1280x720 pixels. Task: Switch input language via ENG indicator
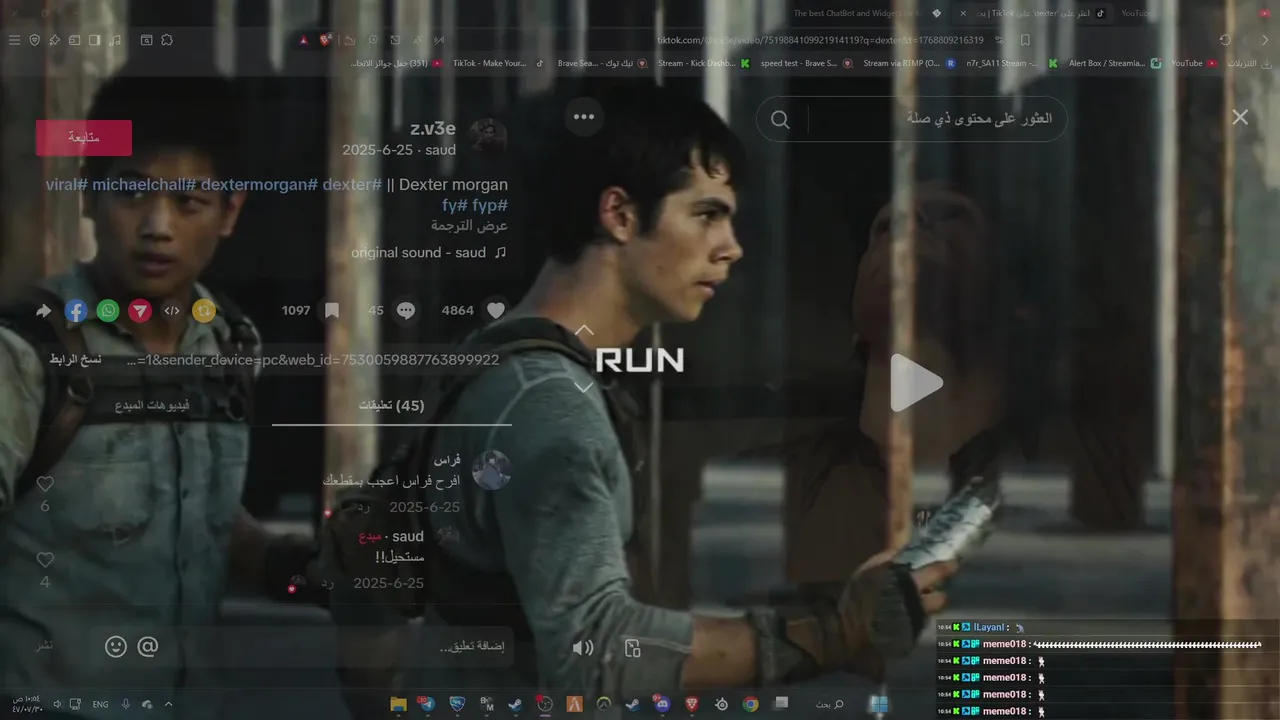pos(100,704)
